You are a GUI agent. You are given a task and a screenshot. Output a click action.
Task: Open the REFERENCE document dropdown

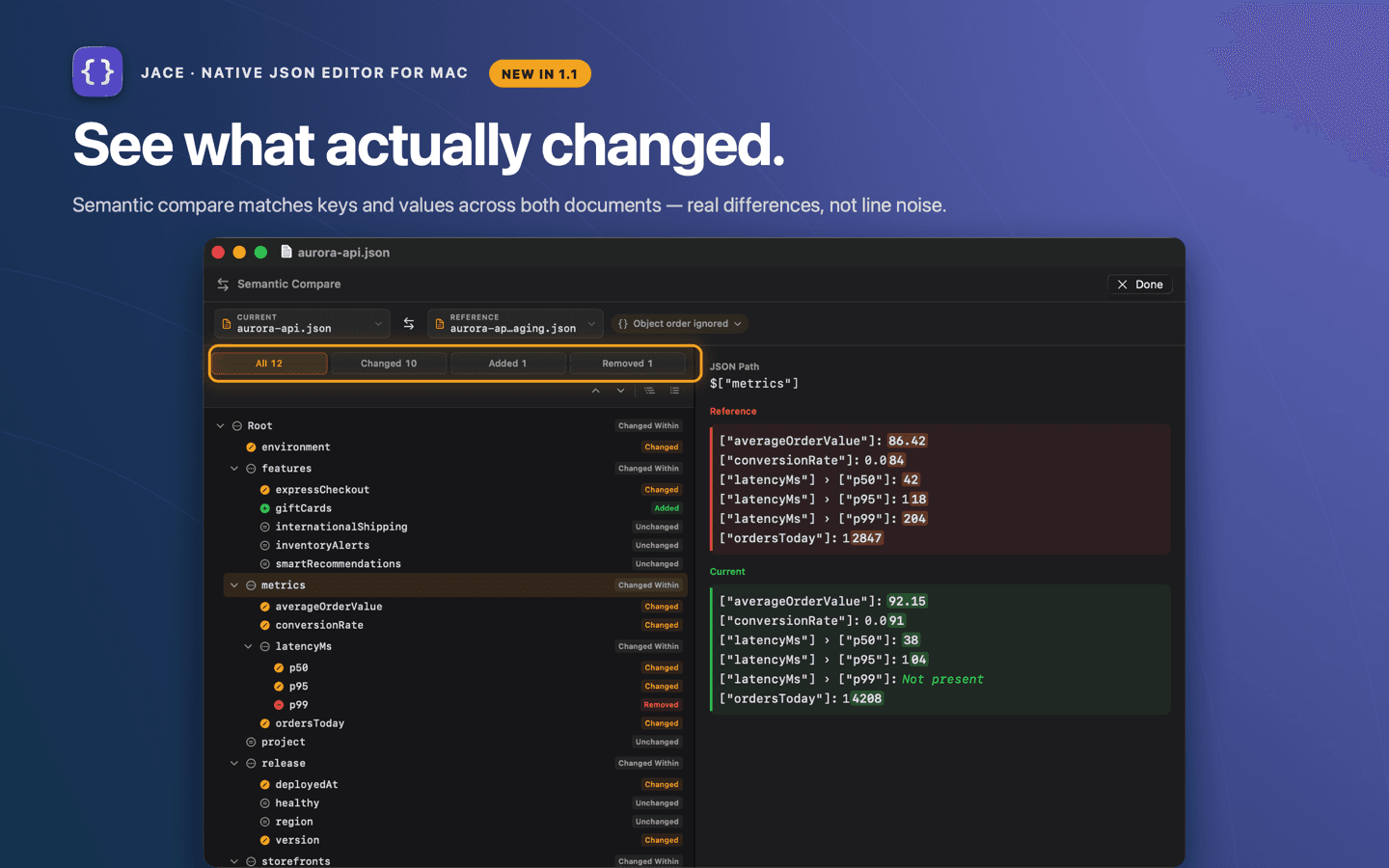[515, 323]
